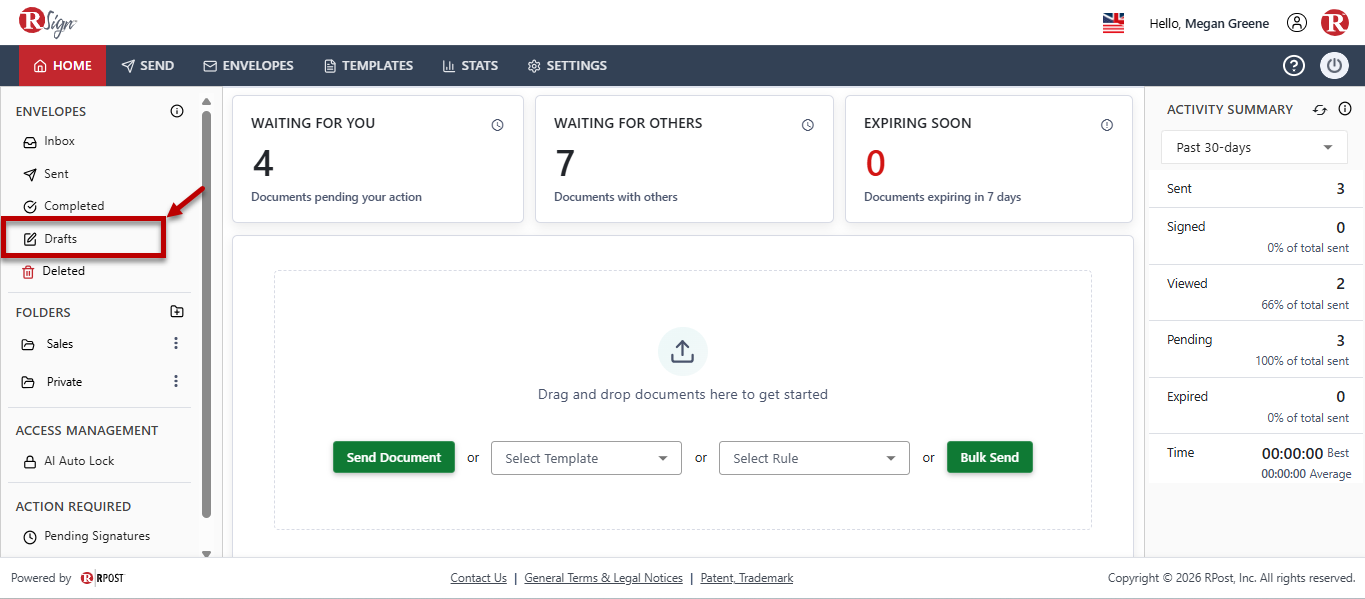Viewport: 1365px width, 599px height.
Task: Open the Send tab
Action: 148,66
